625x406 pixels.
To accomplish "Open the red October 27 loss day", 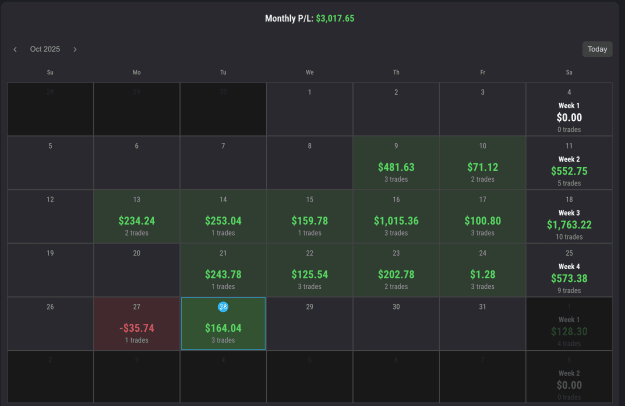I will (x=136, y=324).
